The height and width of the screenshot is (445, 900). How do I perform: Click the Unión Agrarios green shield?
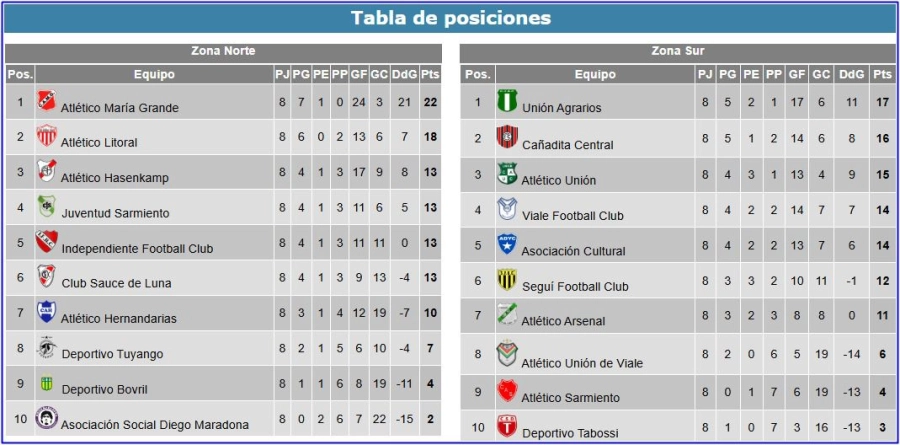[x=507, y=100]
